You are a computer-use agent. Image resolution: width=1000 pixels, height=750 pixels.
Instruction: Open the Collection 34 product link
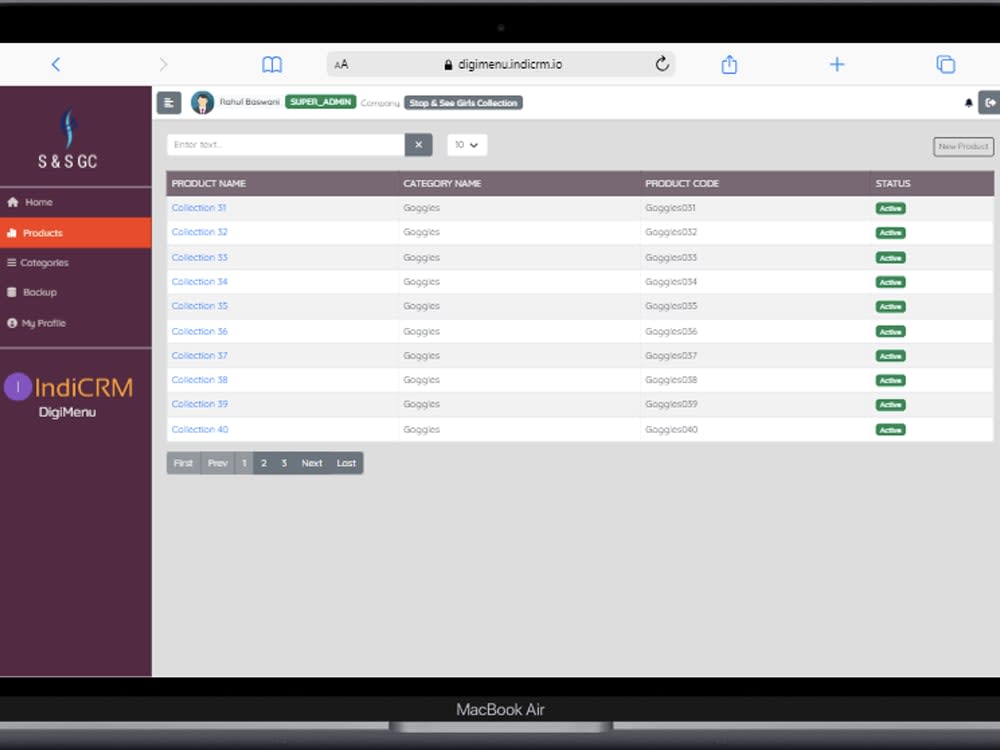click(197, 281)
